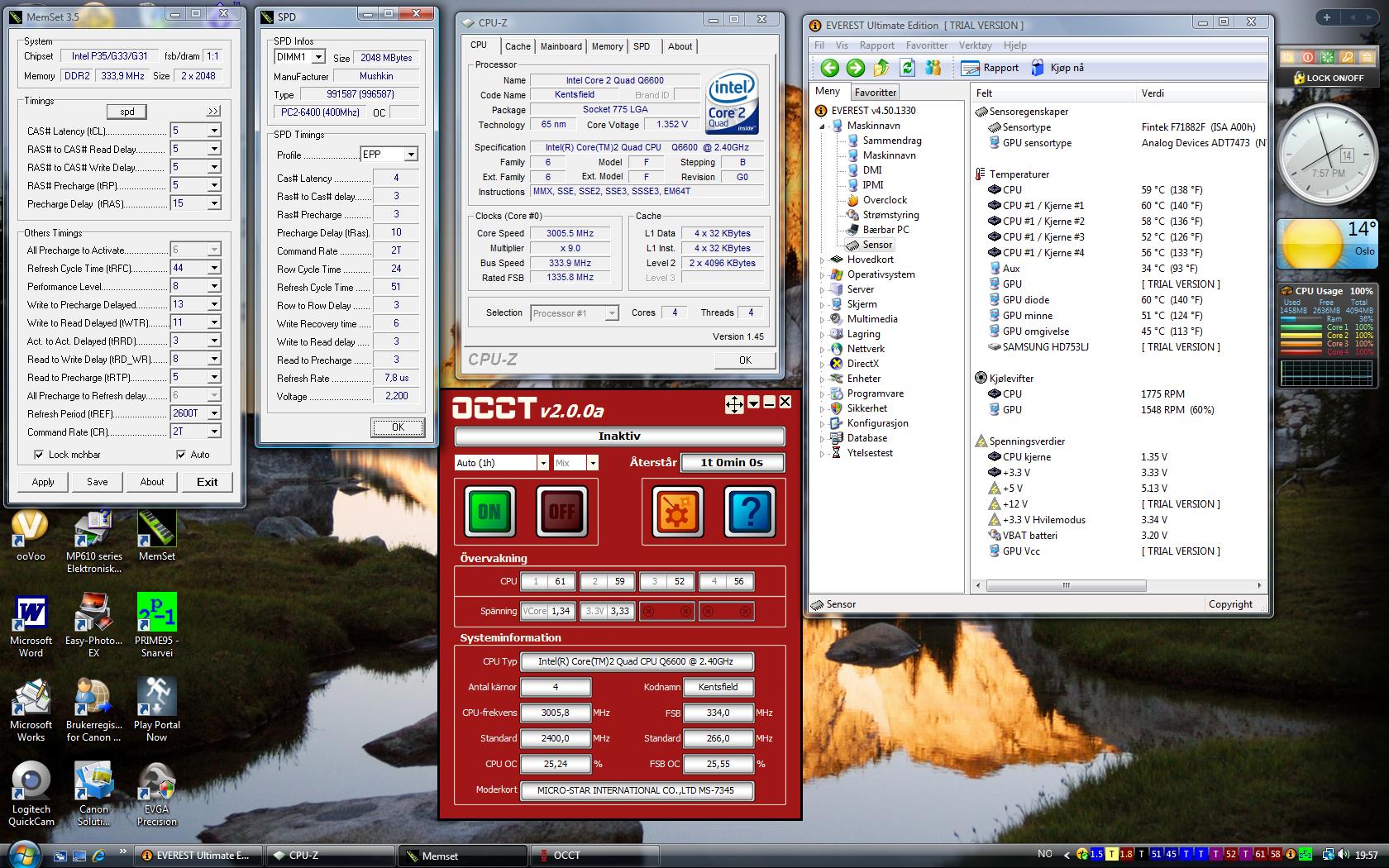
Task: Open EVGA Precision desktop icon
Action: pos(156,794)
